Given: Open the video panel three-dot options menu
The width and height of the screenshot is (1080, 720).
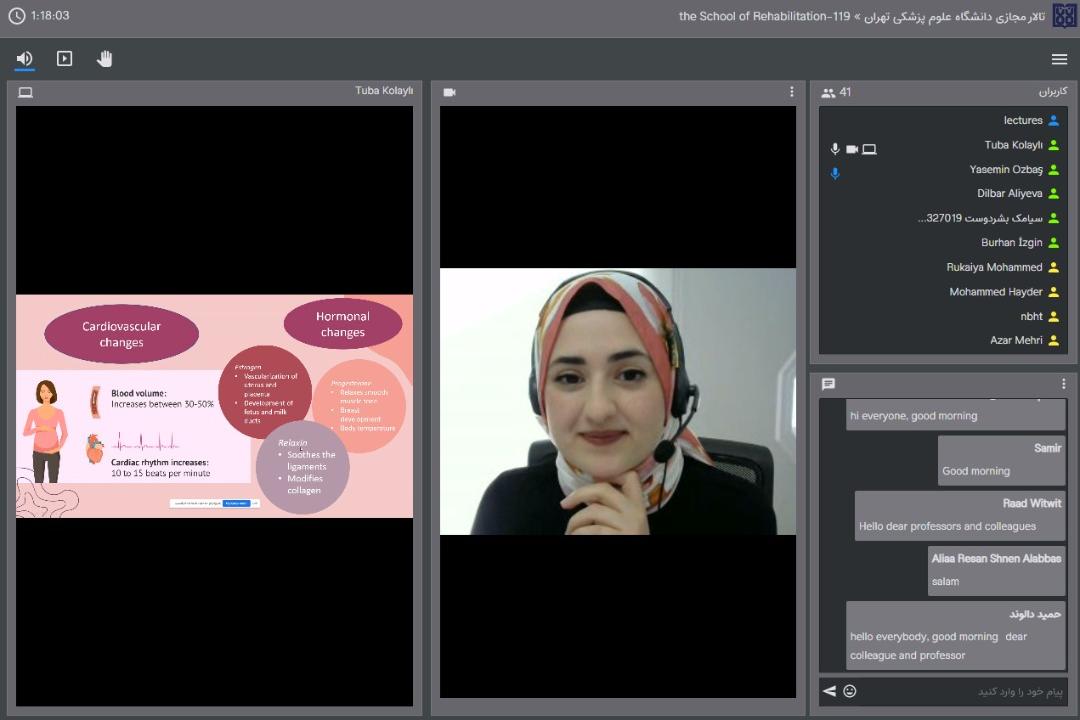Looking at the screenshot, I should click(x=791, y=92).
